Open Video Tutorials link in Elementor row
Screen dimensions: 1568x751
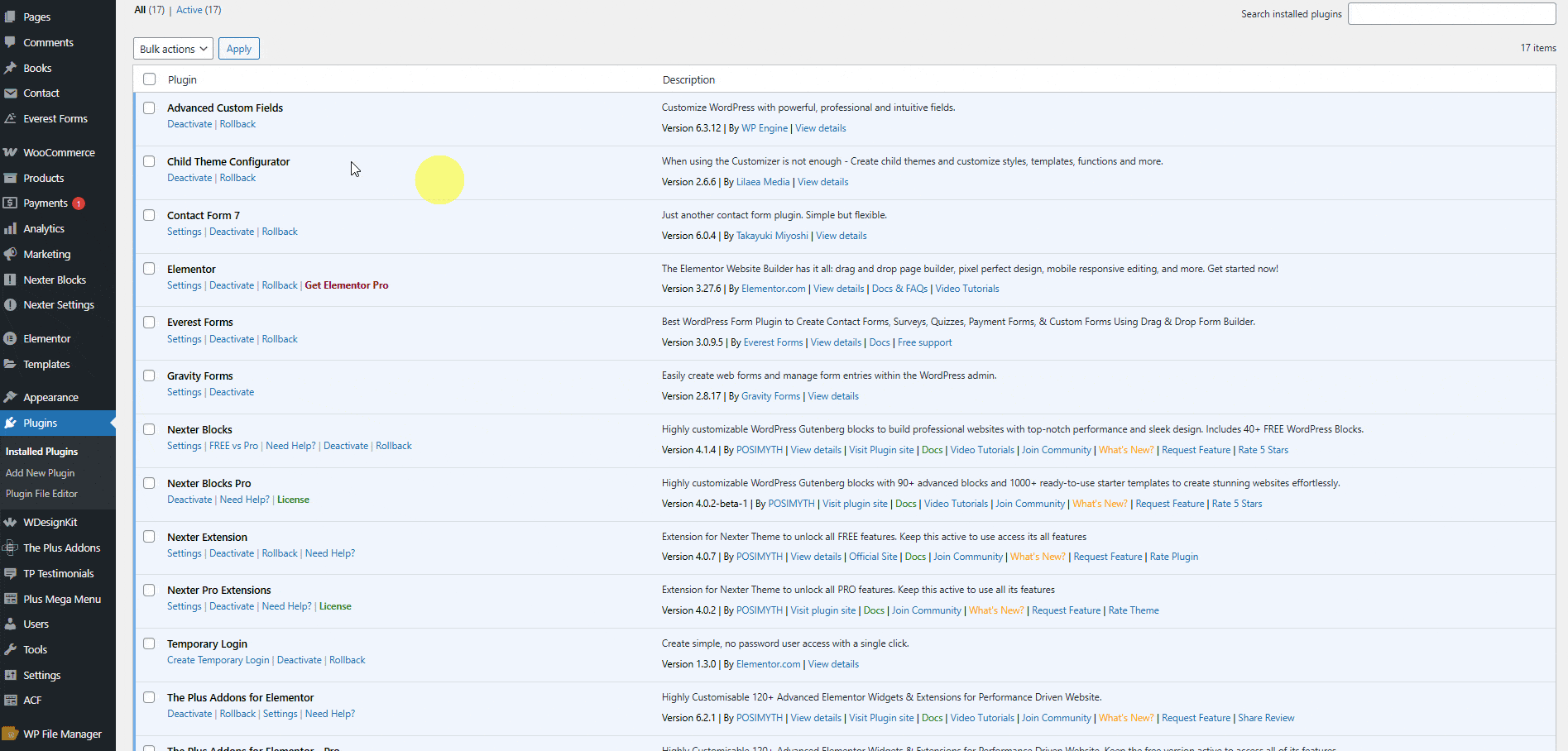point(967,289)
